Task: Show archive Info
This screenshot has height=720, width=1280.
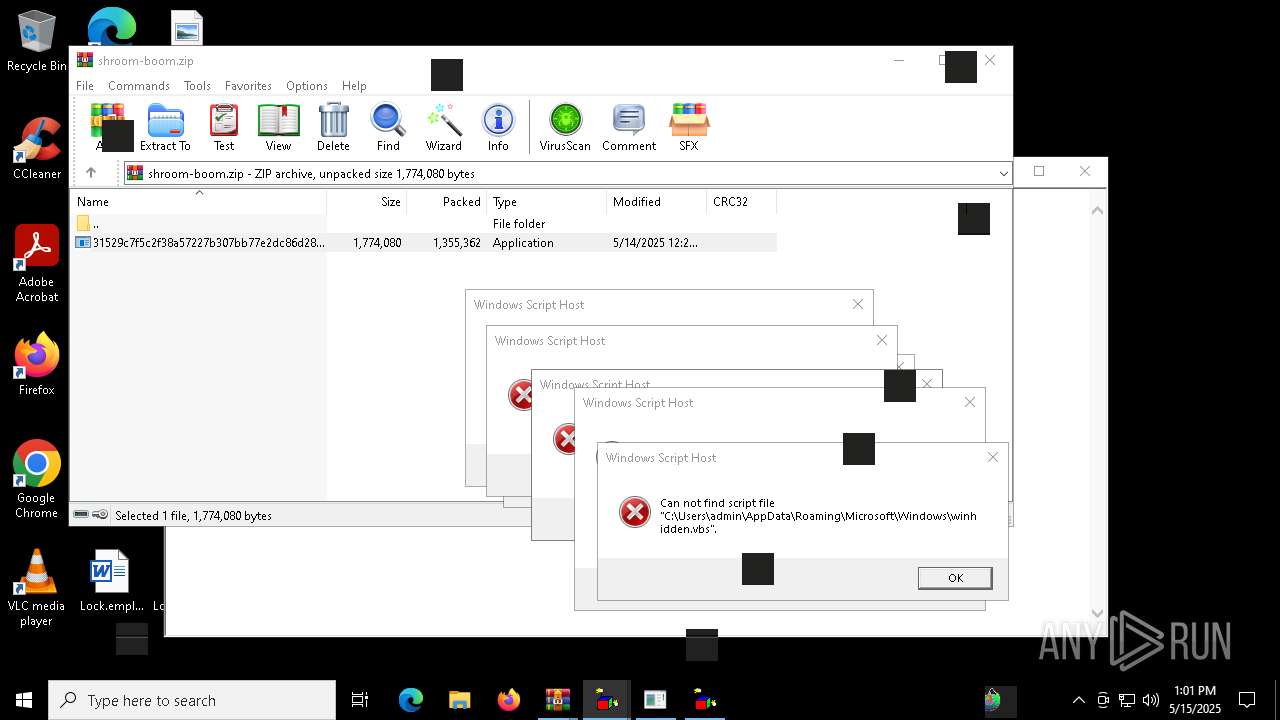Action: (x=498, y=127)
